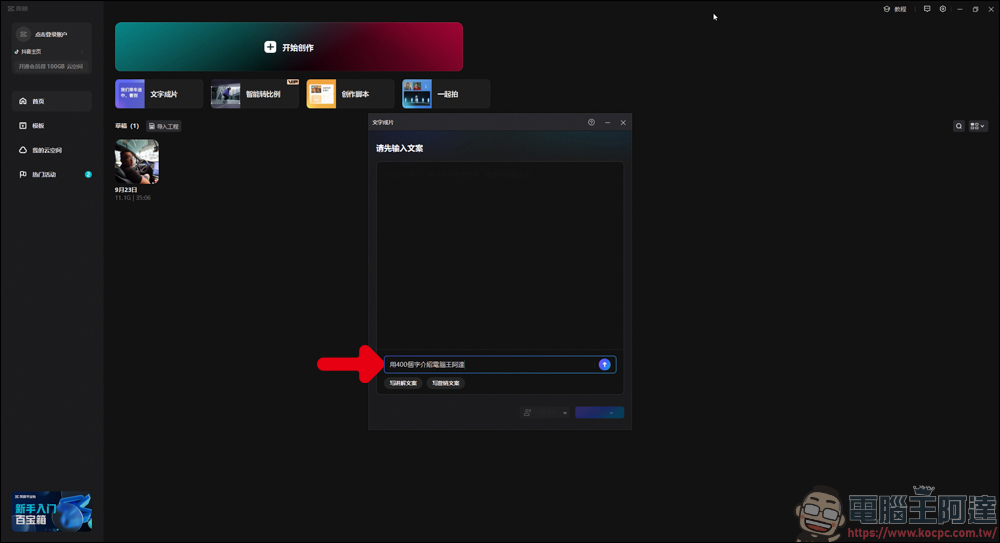Open the 首页 home icon in the sidebar
Viewport: 1000px width, 543px height.
point(23,101)
